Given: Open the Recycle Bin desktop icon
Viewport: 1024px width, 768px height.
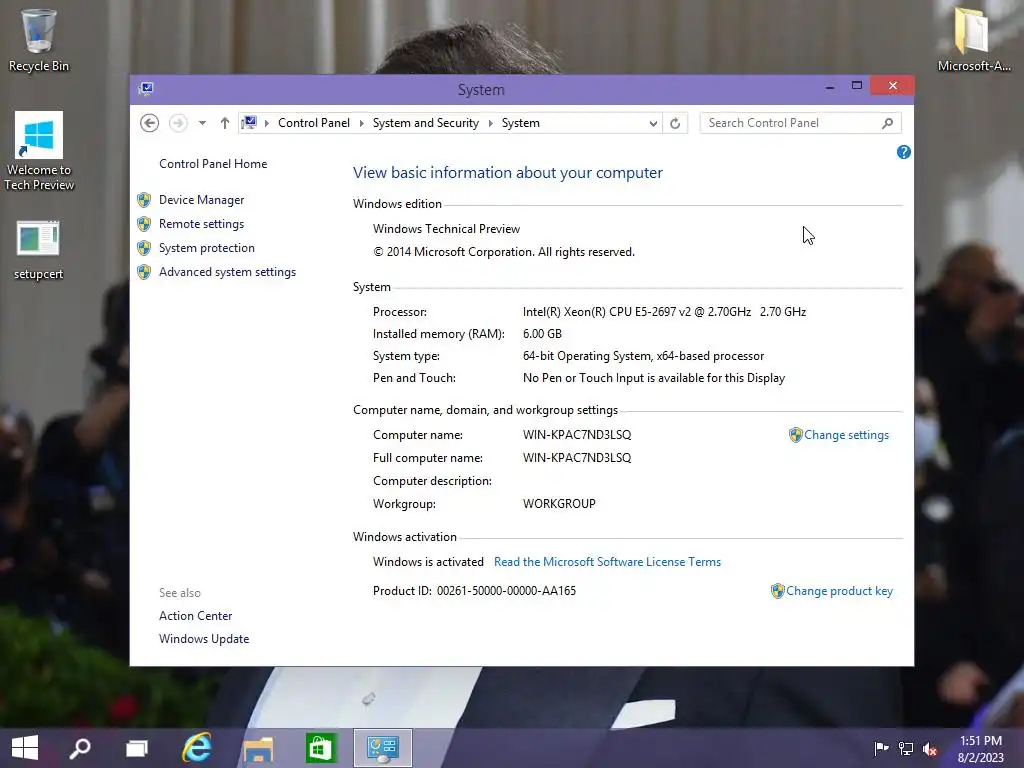Looking at the screenshot, I should [39, 39].
